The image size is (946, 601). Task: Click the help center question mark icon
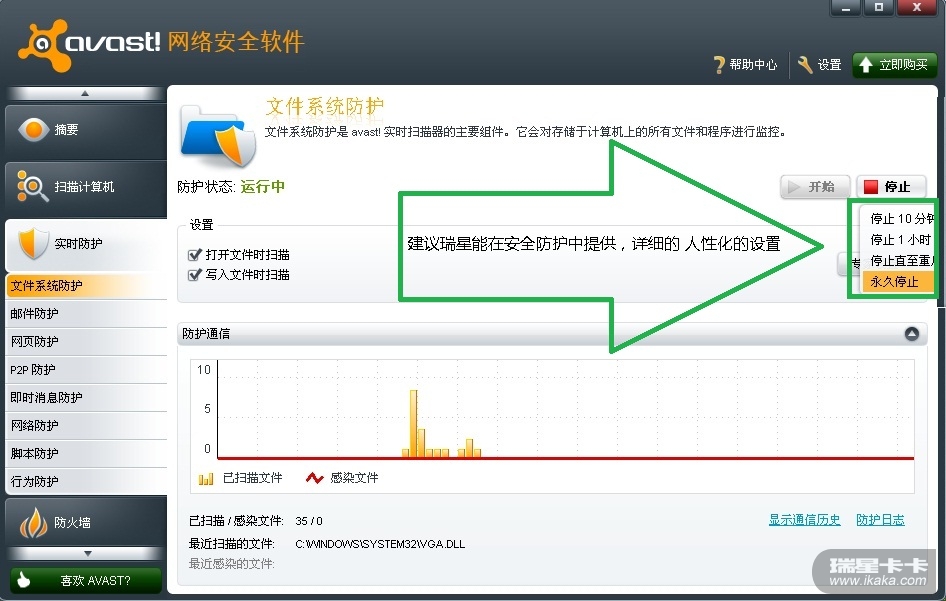pyautogui.click(x=719, y=65)
